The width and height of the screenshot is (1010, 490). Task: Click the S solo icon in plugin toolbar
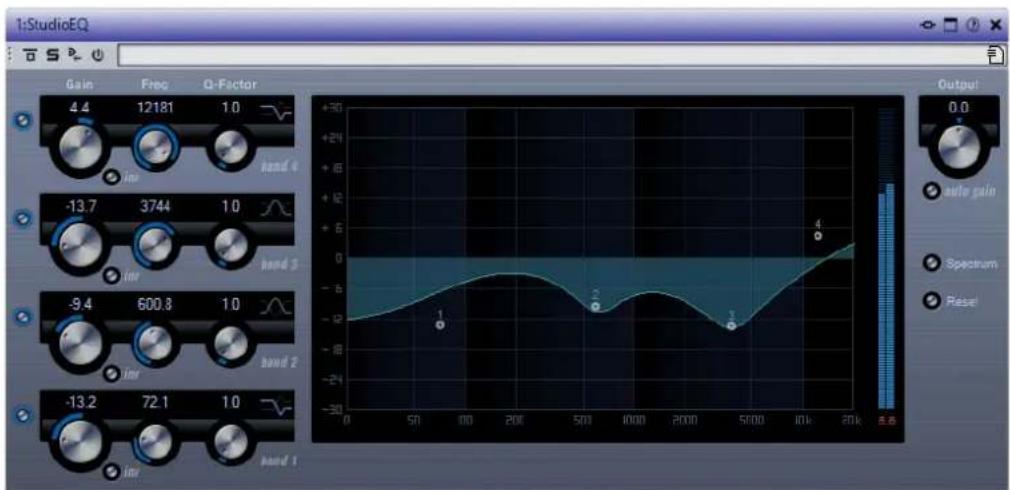[53, 55]
